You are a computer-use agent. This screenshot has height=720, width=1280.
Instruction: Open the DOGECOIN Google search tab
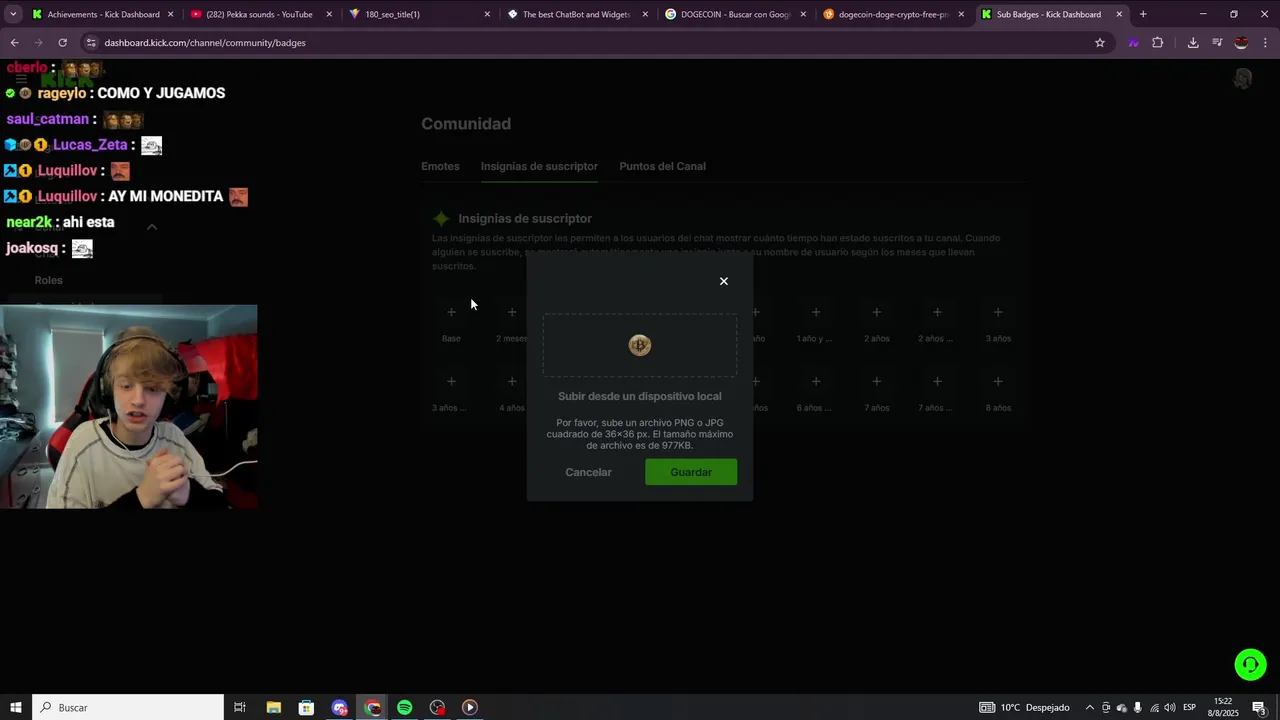735,14
